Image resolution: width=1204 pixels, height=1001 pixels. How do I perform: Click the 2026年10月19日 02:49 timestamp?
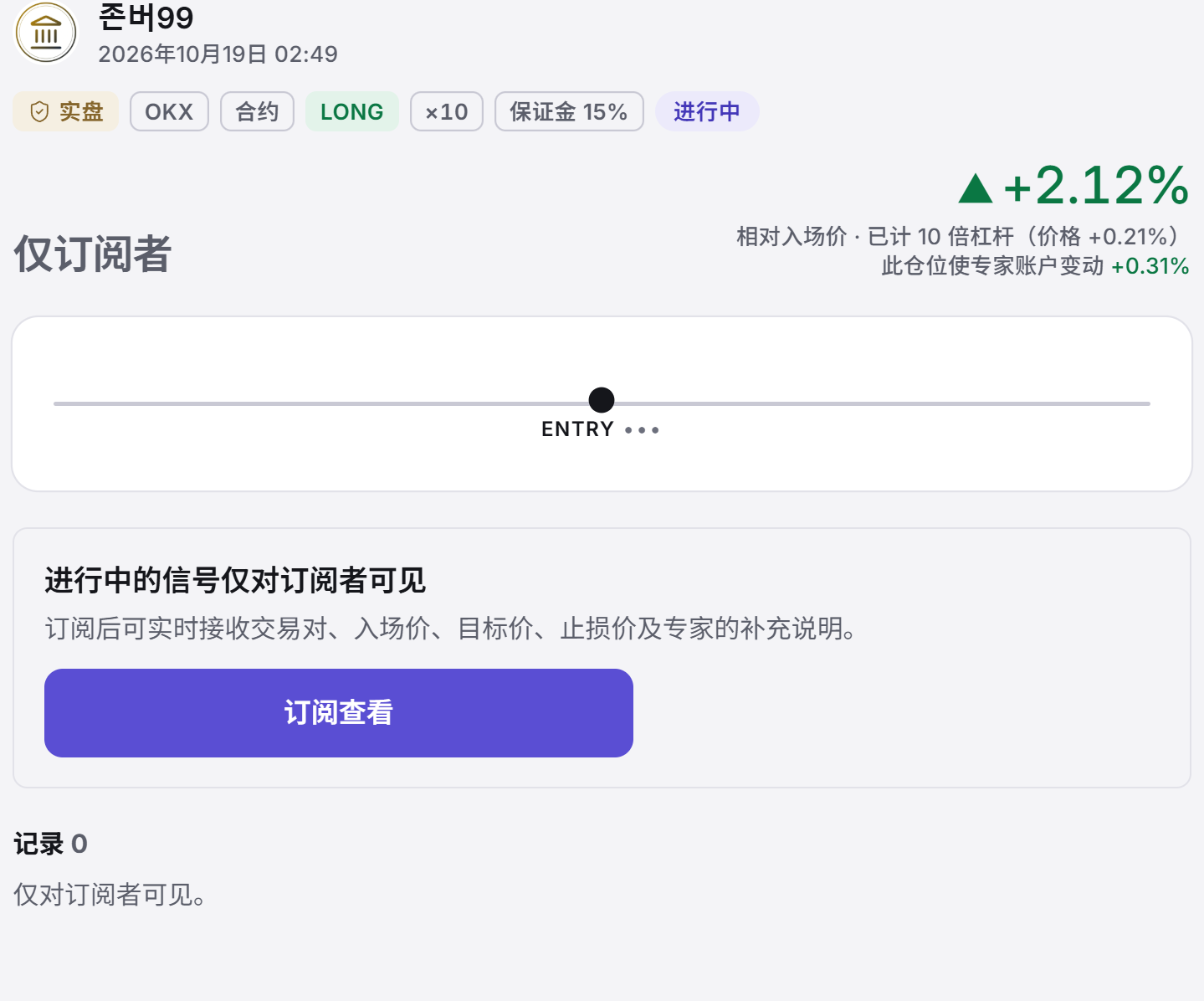[x=218, y=54]
